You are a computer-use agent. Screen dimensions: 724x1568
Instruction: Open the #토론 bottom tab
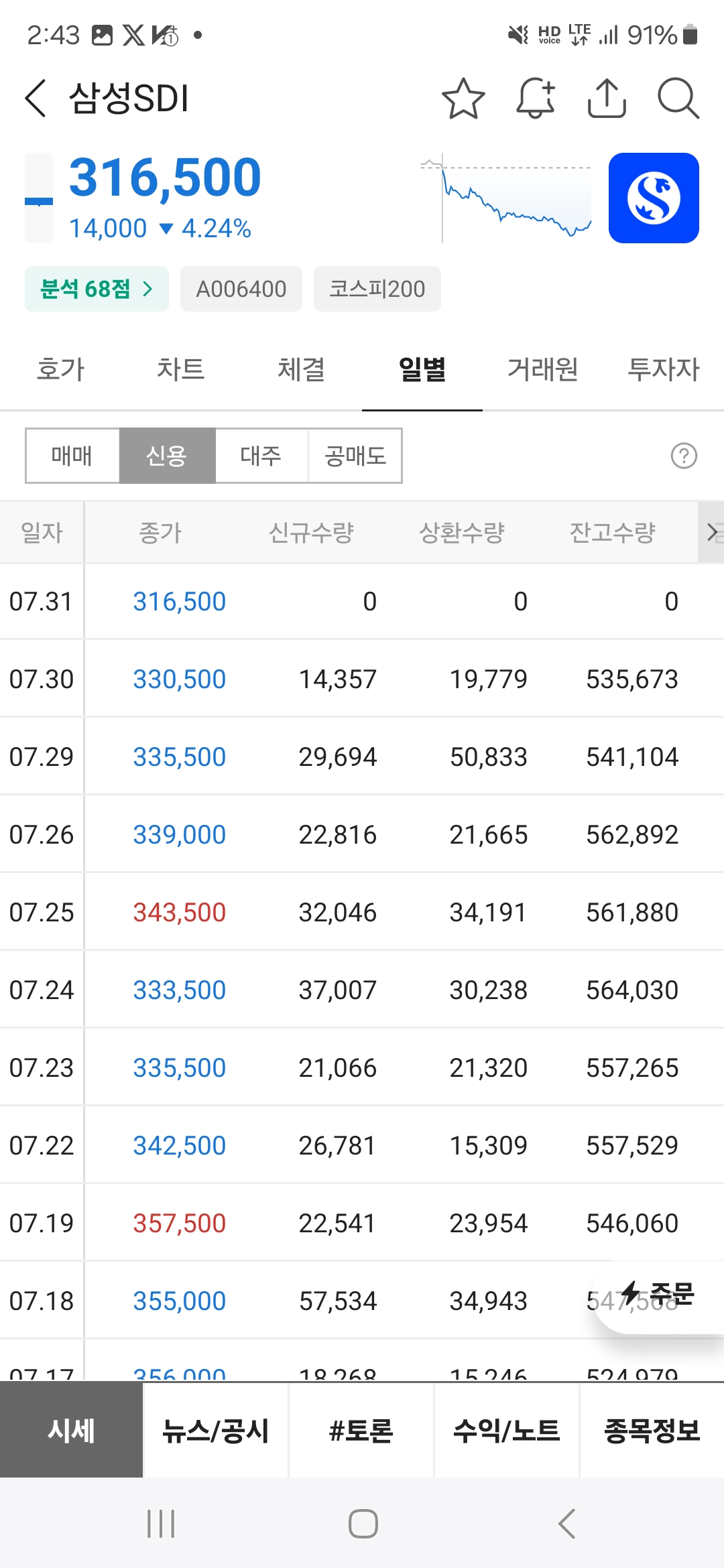(x=361, y=1430)
